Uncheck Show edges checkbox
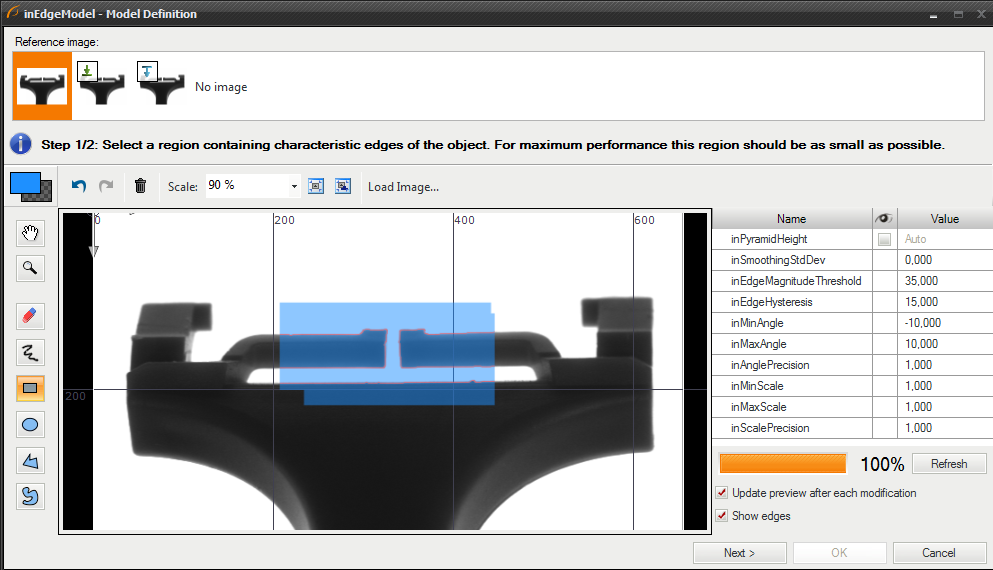 pos(722,516)
